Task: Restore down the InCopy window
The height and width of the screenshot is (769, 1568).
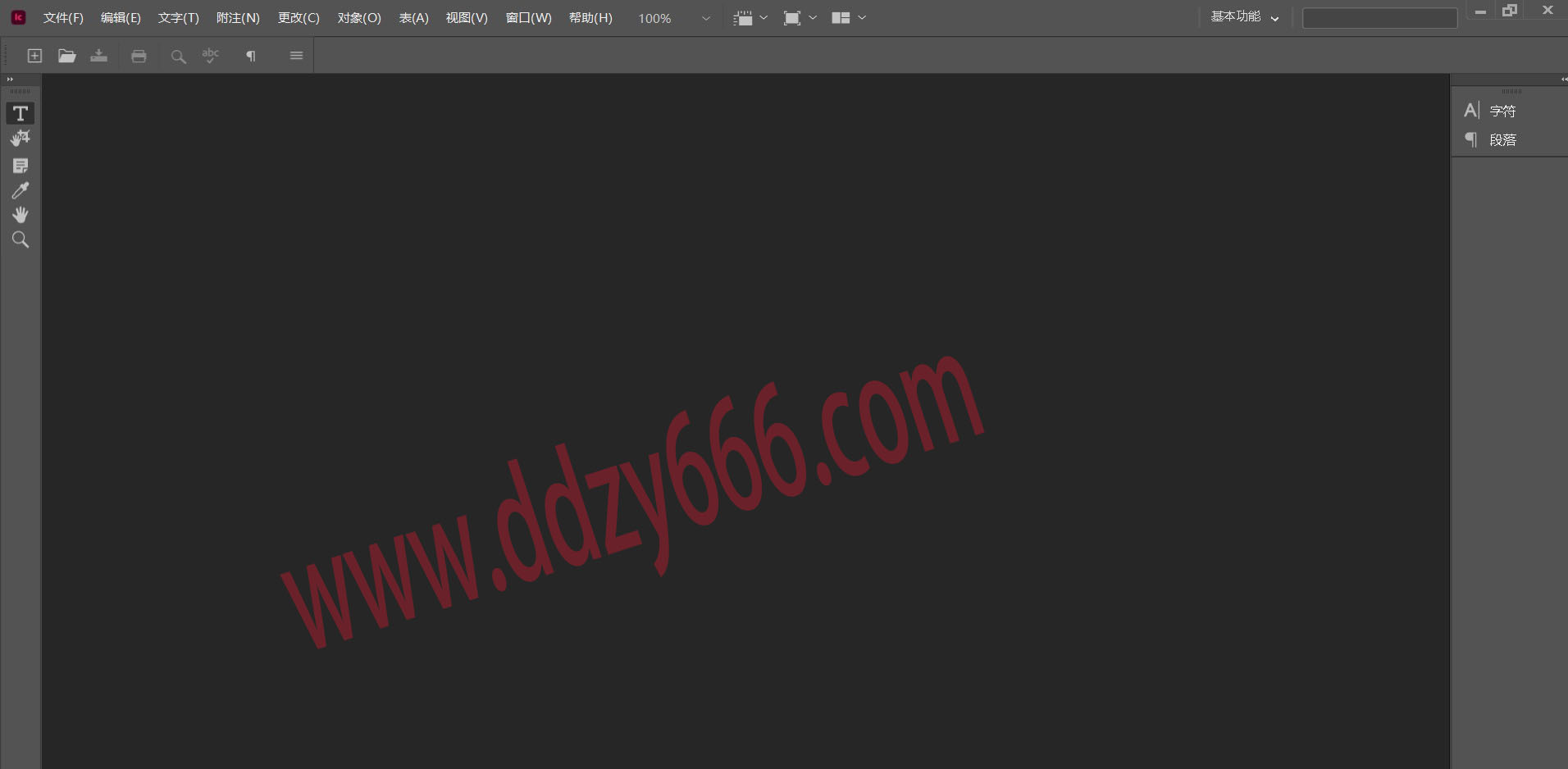Action: [x=1510, y=11]
